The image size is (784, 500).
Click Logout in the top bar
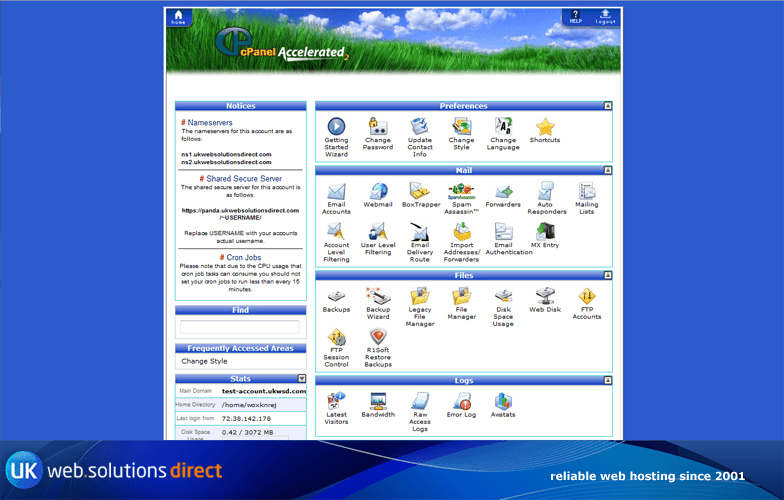(606, 17)
